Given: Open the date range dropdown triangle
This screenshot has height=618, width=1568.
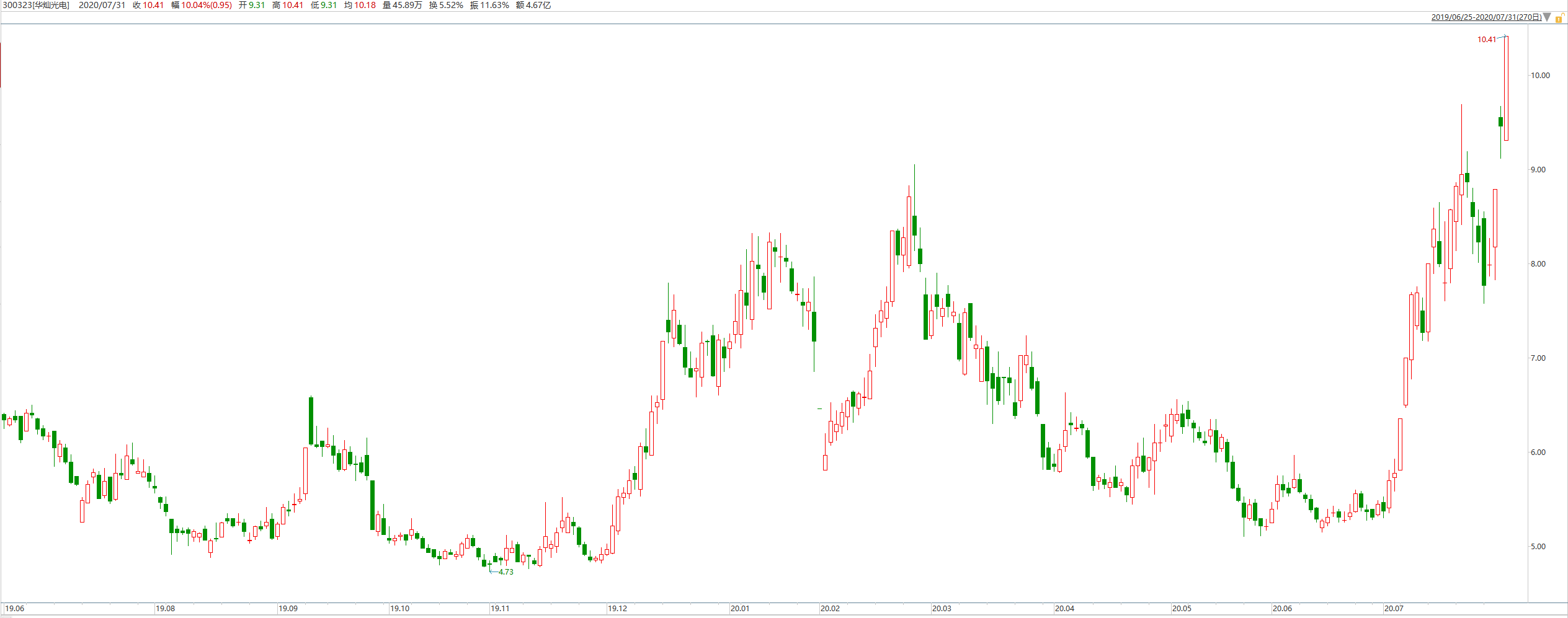Looking at the screenshot, I should tap(1547, 17).
